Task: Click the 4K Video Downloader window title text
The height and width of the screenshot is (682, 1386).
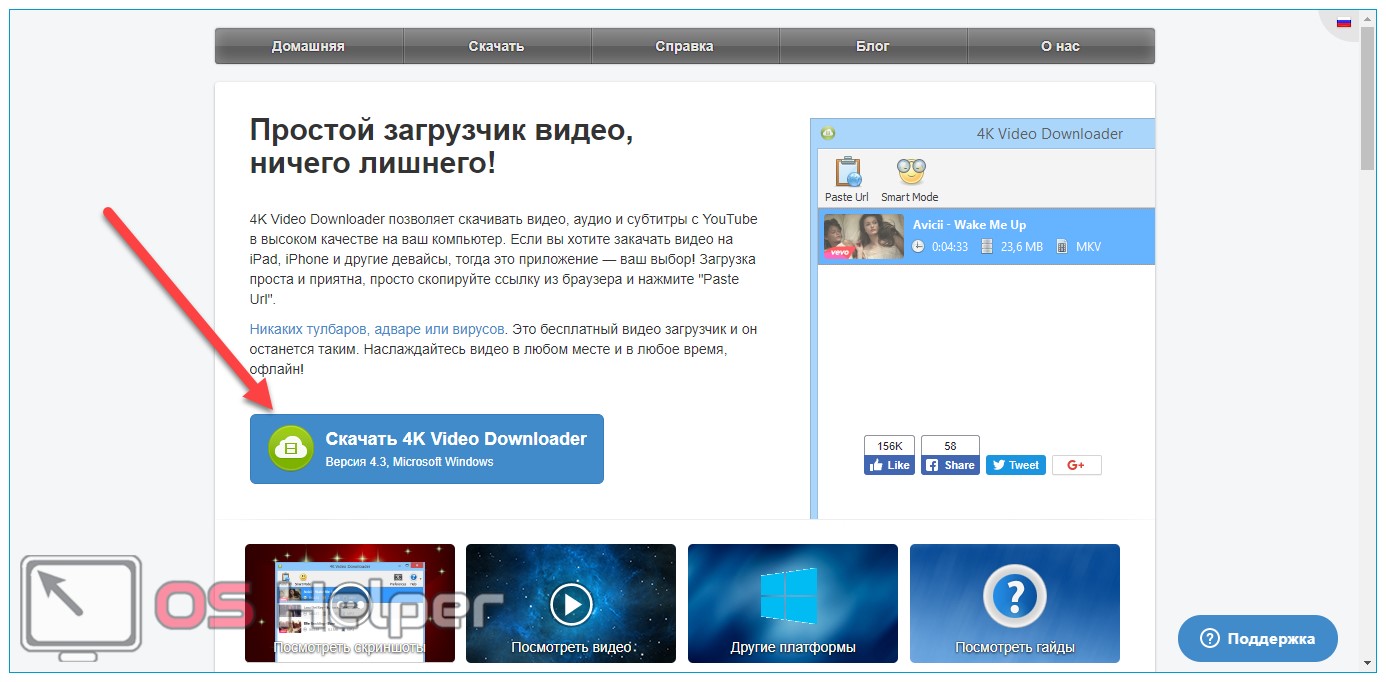Action: tap(1049, 134)
